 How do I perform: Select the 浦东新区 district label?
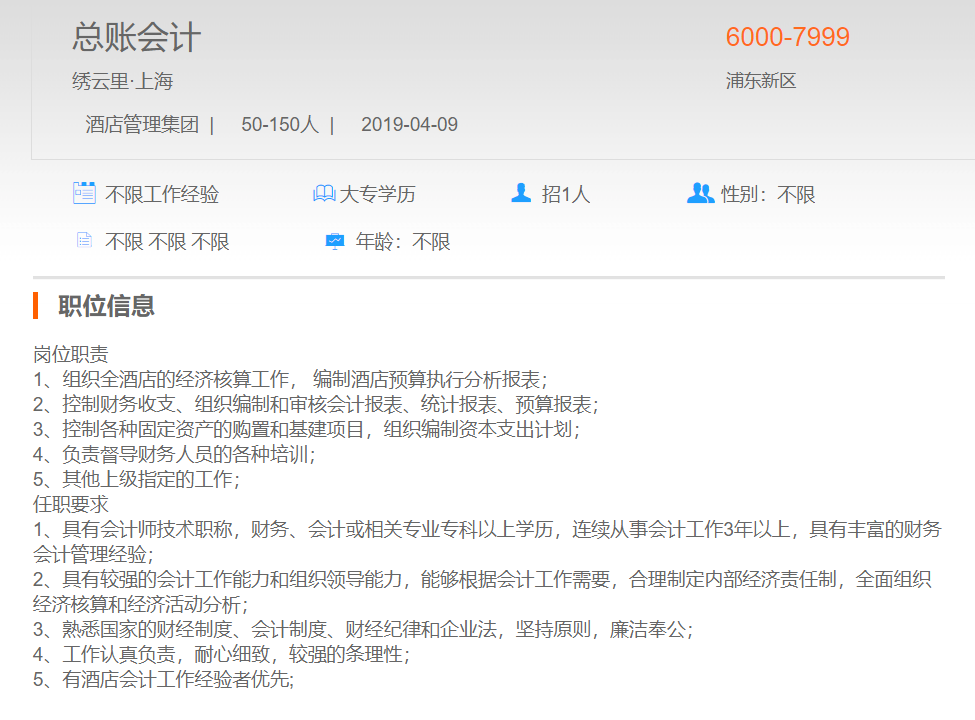click(760, 81)
